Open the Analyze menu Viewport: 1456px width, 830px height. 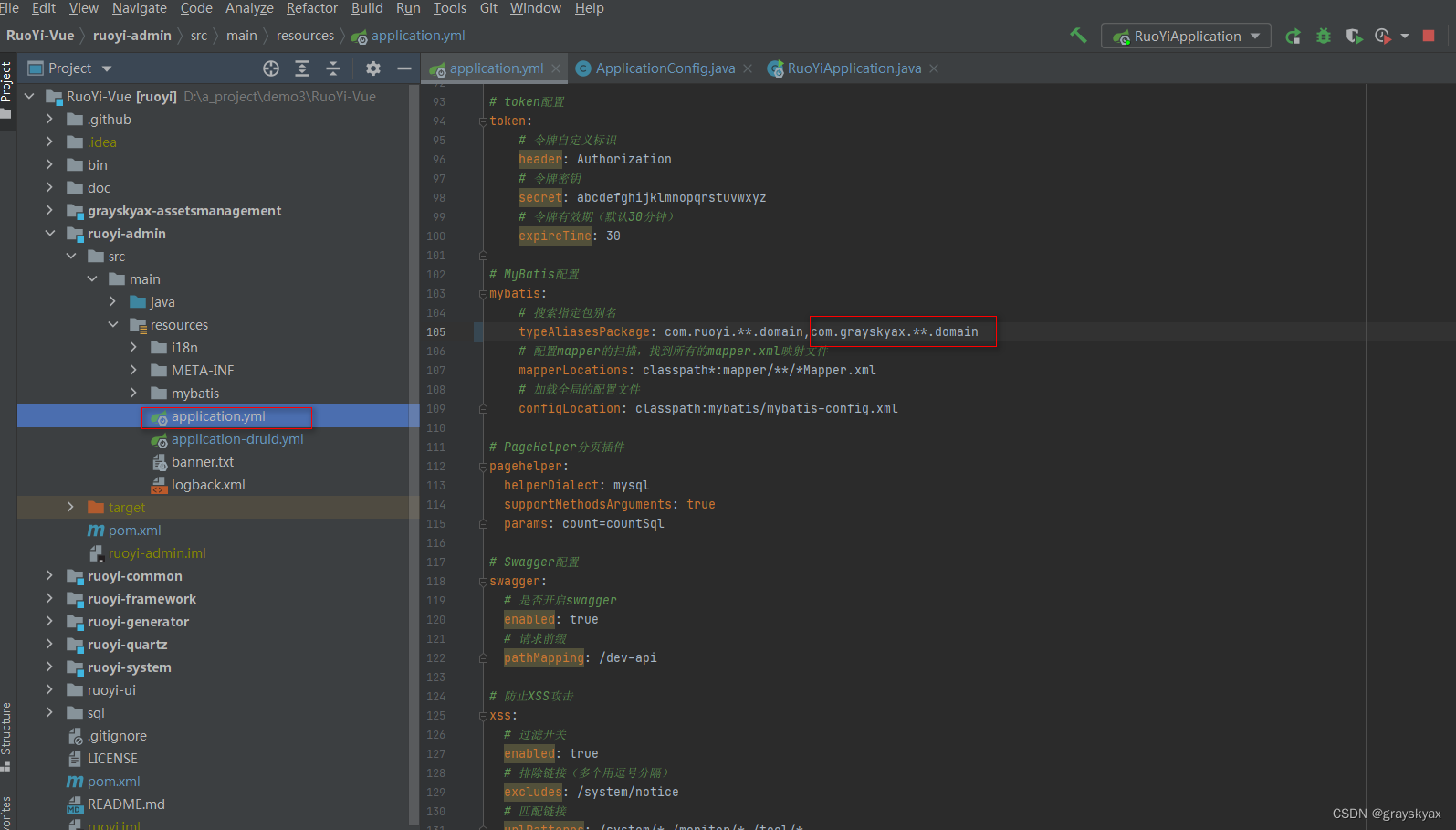[249, 8]
